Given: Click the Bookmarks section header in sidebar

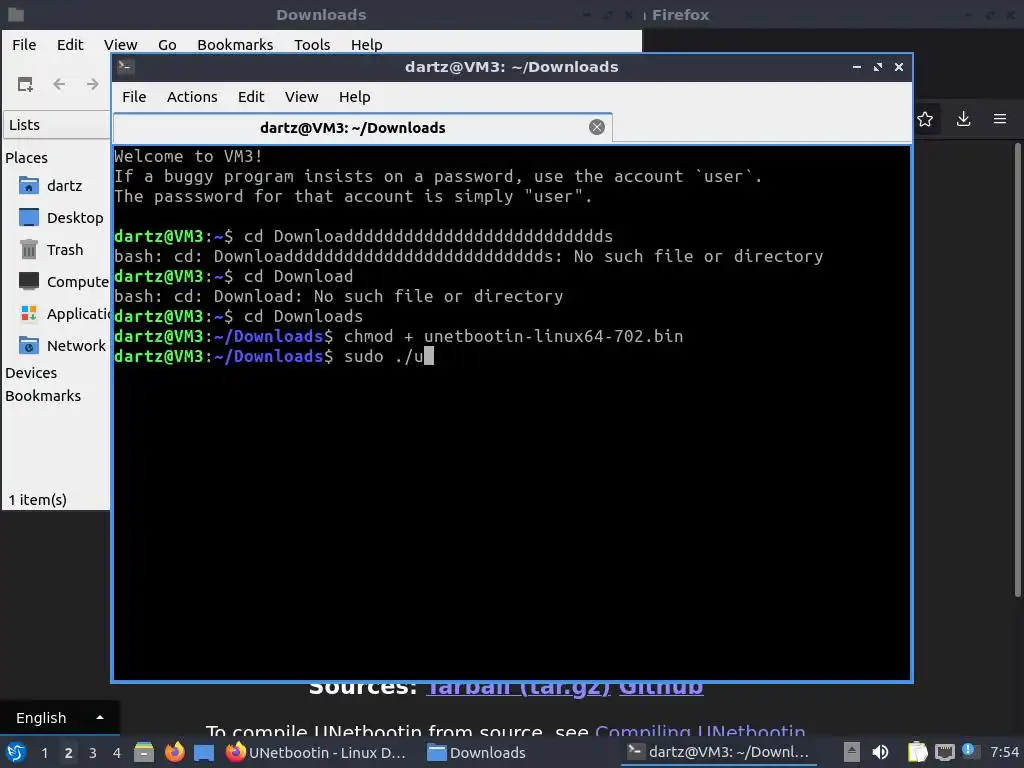Looking at the screenshot, I should point(43,396).
